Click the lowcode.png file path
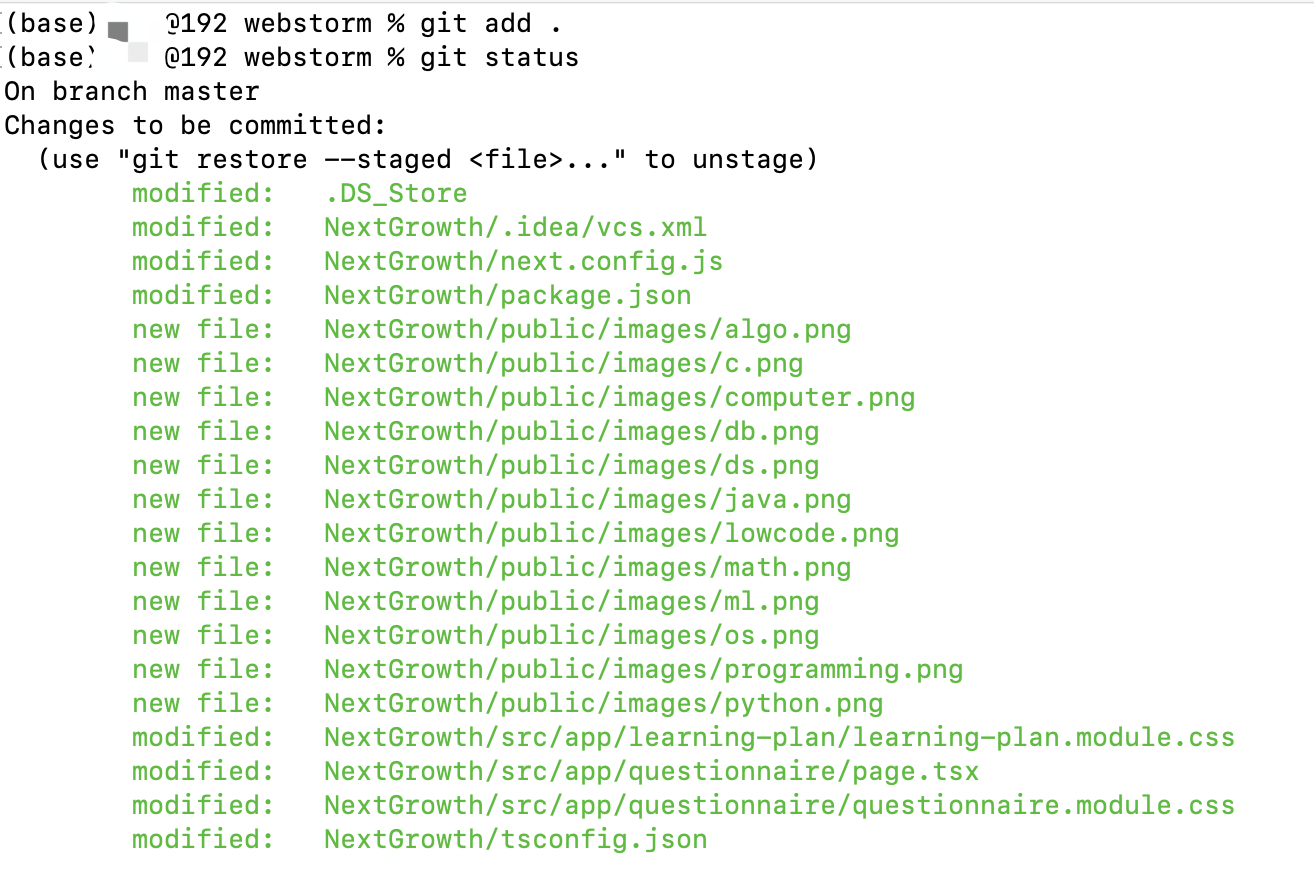The height and width of the screenshot is (882, 1314). coord(611,533)
